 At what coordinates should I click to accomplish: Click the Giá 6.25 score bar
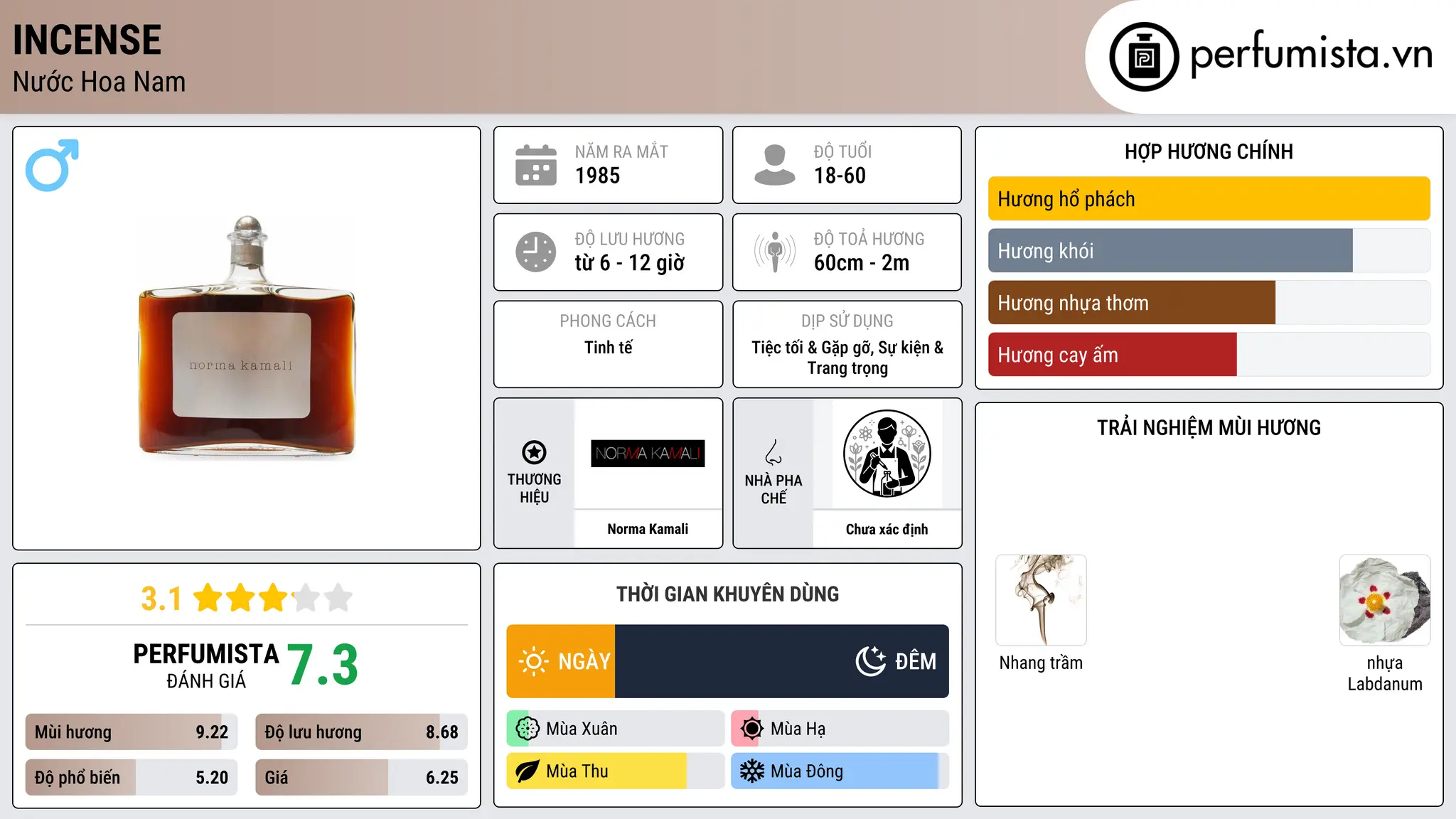[361, 778]
